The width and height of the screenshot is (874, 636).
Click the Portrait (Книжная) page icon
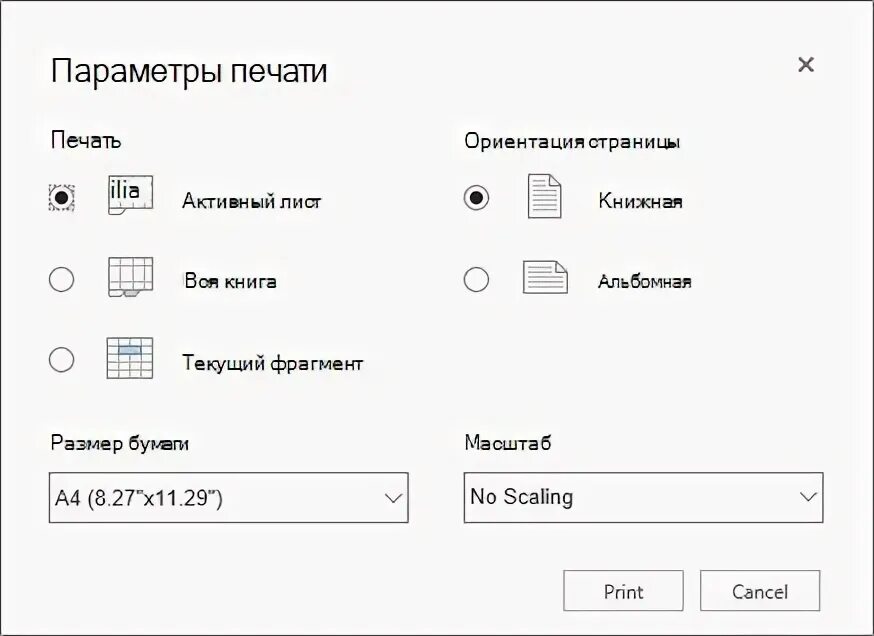545,196
